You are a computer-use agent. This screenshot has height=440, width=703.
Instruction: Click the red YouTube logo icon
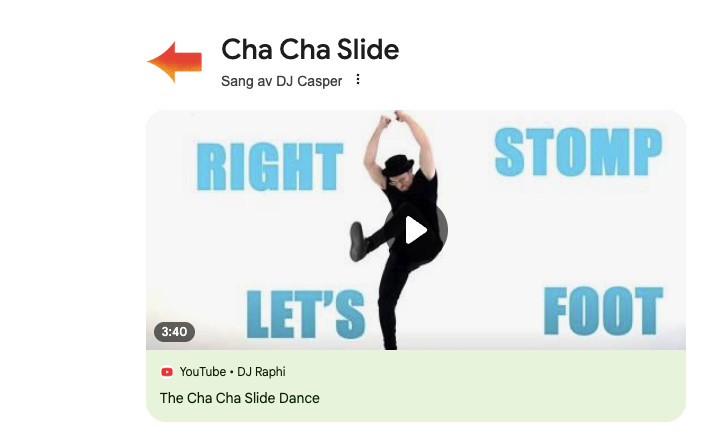coord(167,372)
